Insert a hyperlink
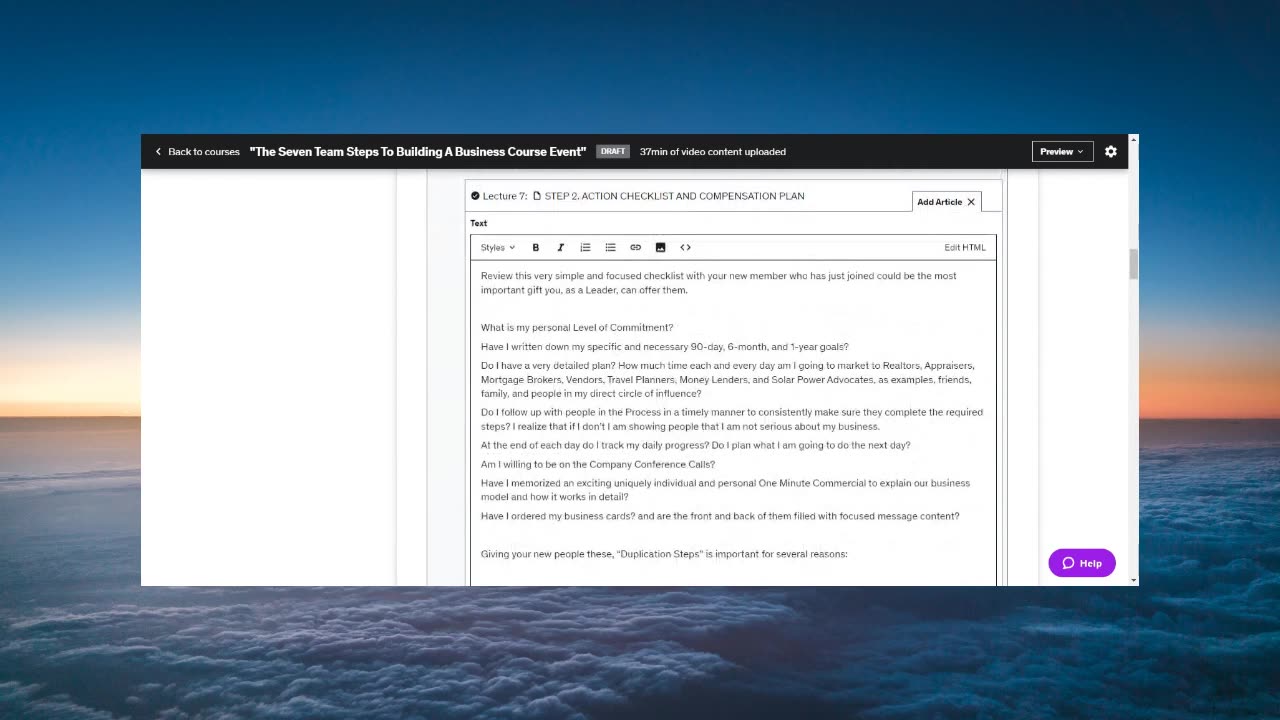The height and width of the screenshot is (720, 1280). pyautogui.click(x=636, y=248)
